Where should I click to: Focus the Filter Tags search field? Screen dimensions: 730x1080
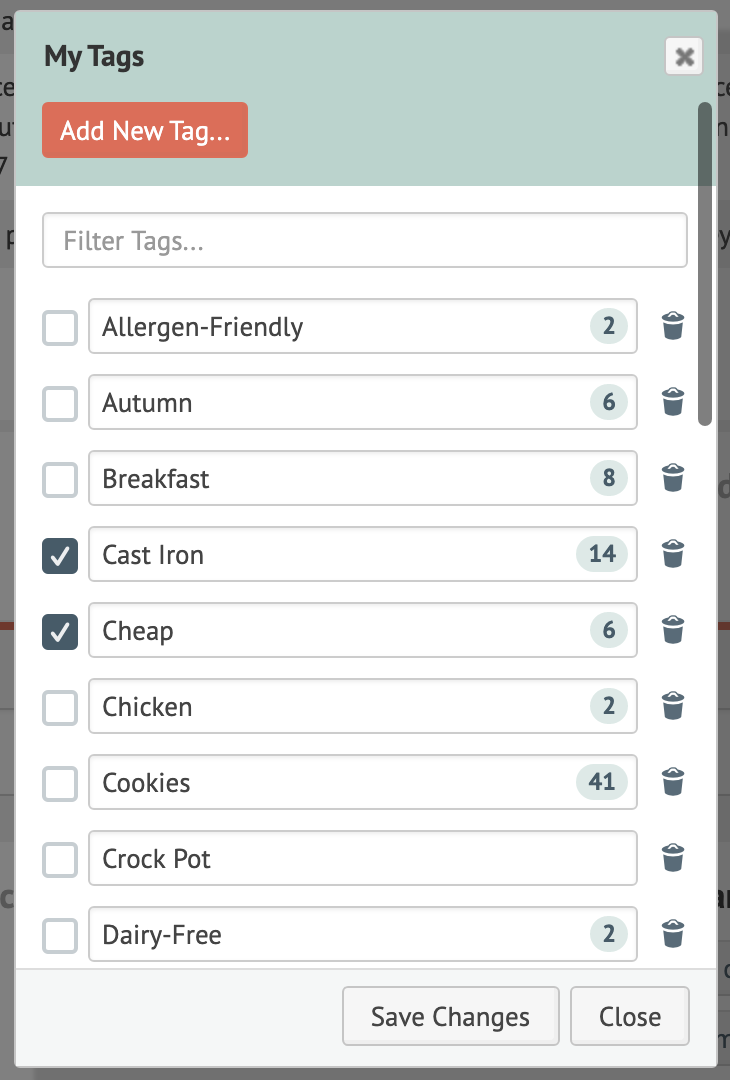coord(364,241)
